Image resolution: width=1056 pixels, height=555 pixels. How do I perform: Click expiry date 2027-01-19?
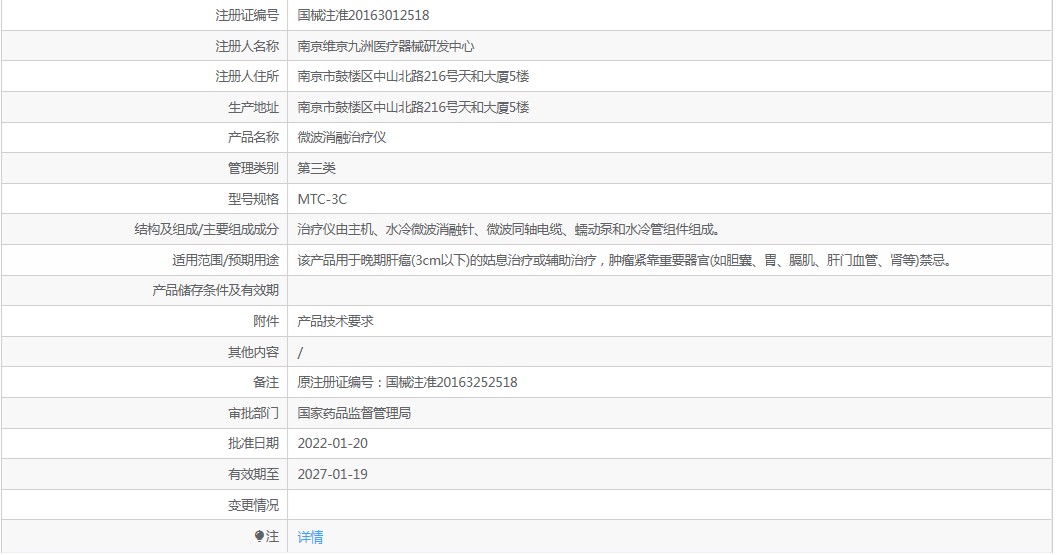coord(332,474)
